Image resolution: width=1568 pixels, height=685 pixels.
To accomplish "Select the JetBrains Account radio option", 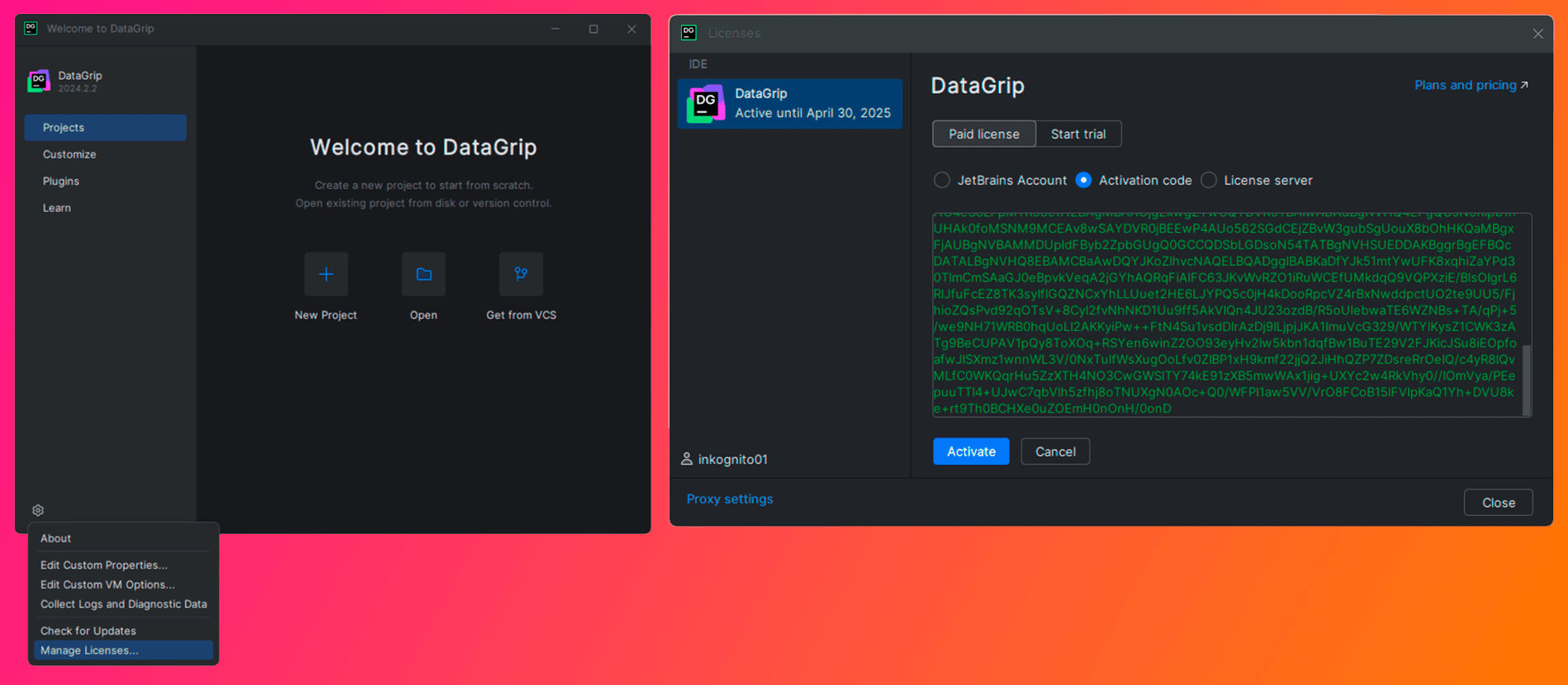I will [941, 180].
